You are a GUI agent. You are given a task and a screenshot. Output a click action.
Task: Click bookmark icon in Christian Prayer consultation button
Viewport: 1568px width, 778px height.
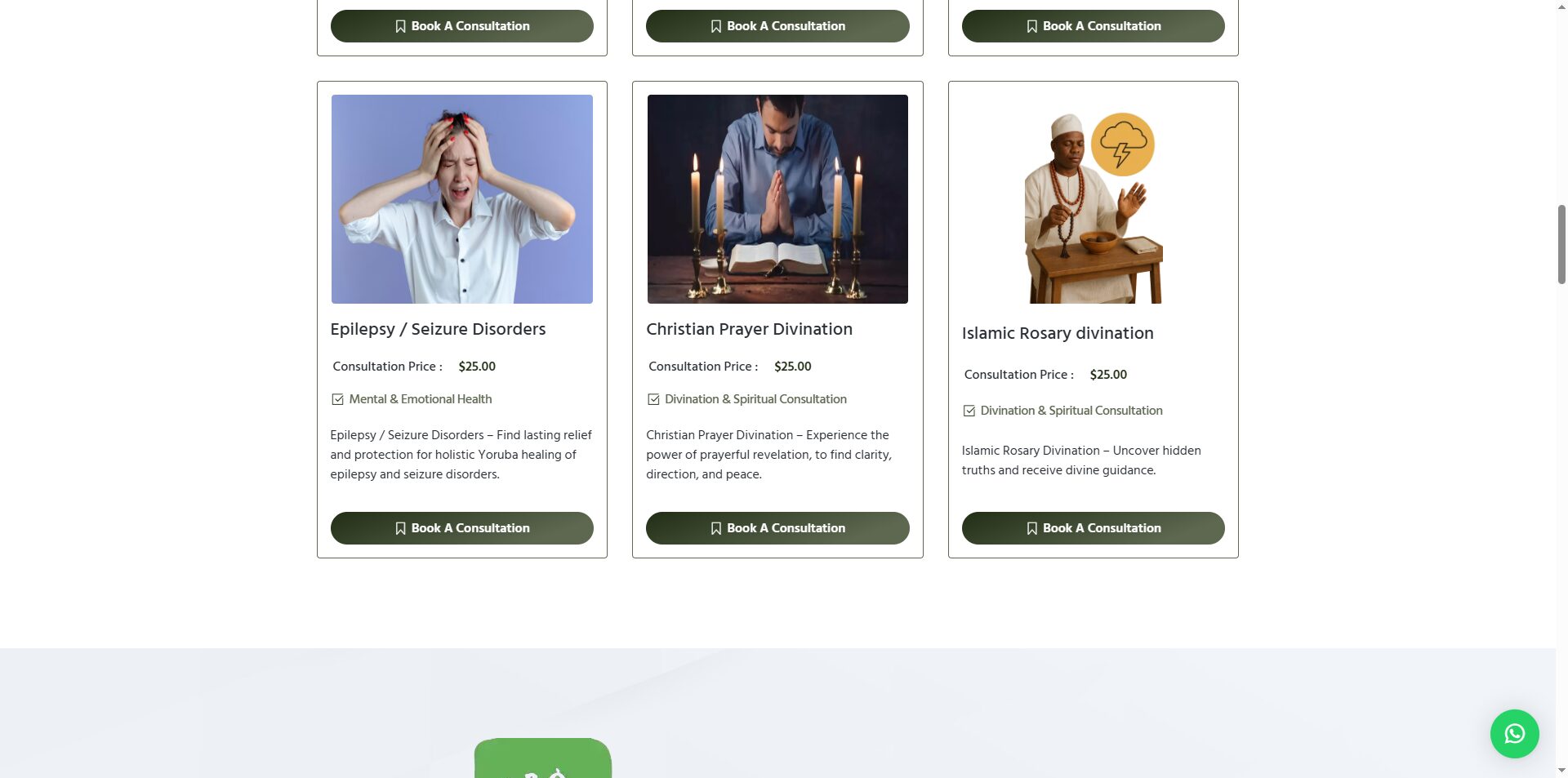pyautogui.click(x=716, y=528)
